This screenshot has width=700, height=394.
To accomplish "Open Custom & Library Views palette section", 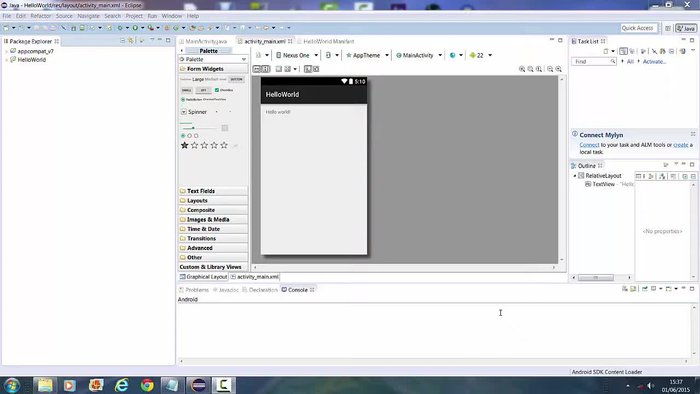I will click(x=213, y=267).
